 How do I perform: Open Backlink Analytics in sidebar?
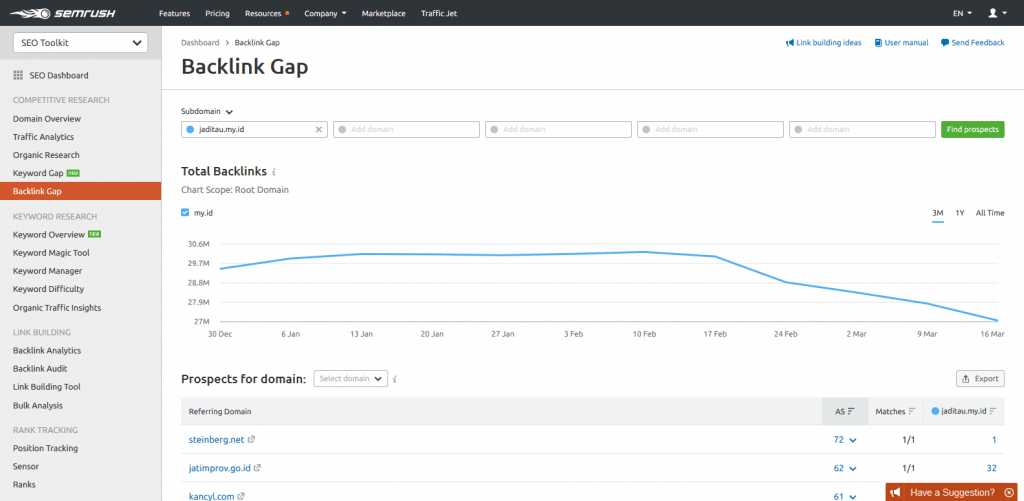47,351
